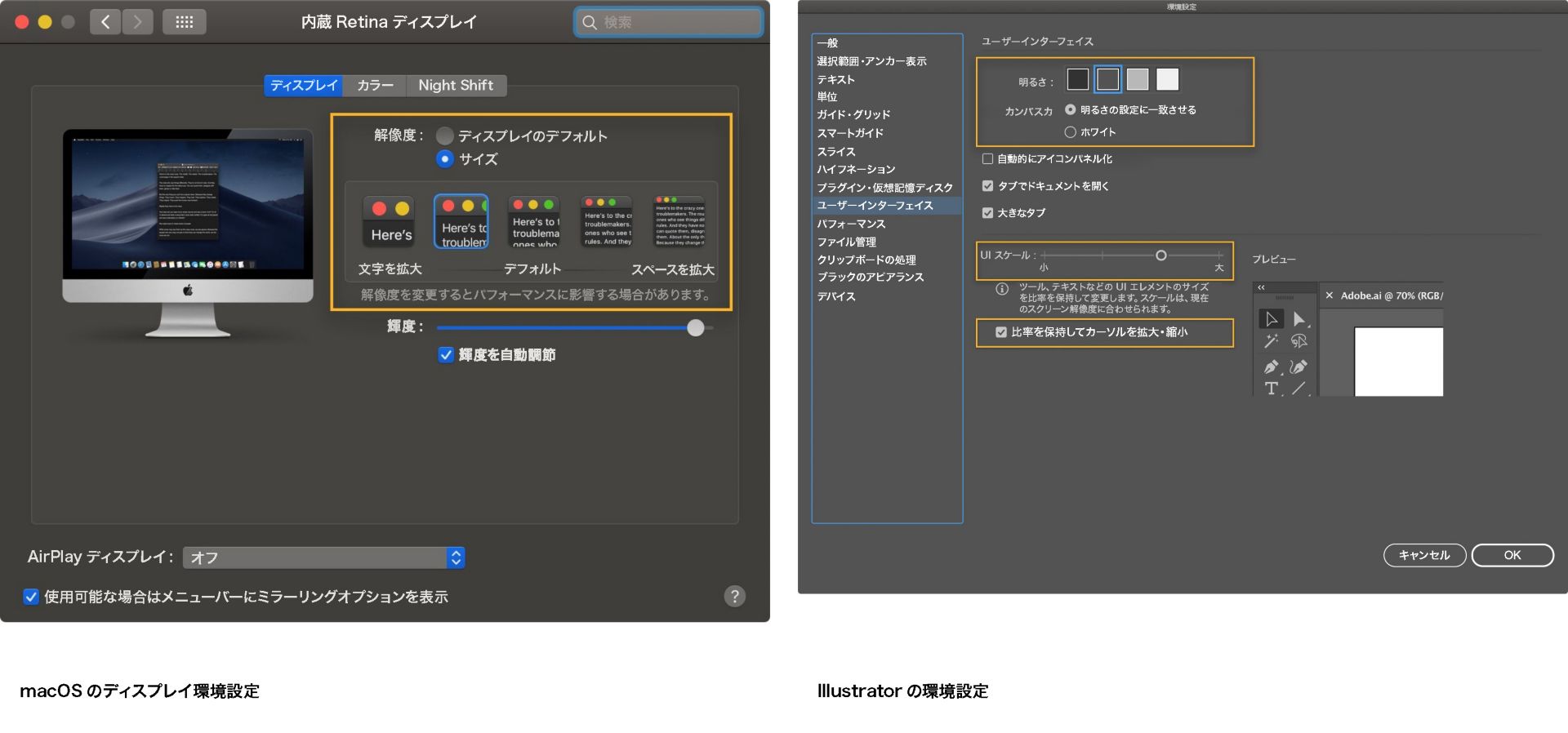Click the 検索 search field

(x=669, y=22)
